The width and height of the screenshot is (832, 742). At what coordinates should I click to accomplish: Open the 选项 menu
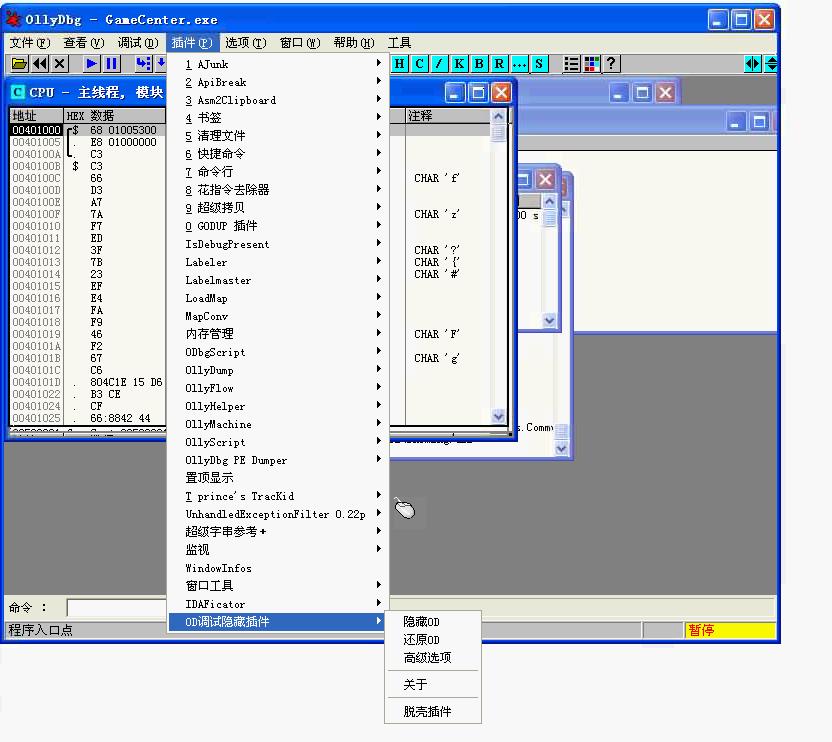(245, 42)
